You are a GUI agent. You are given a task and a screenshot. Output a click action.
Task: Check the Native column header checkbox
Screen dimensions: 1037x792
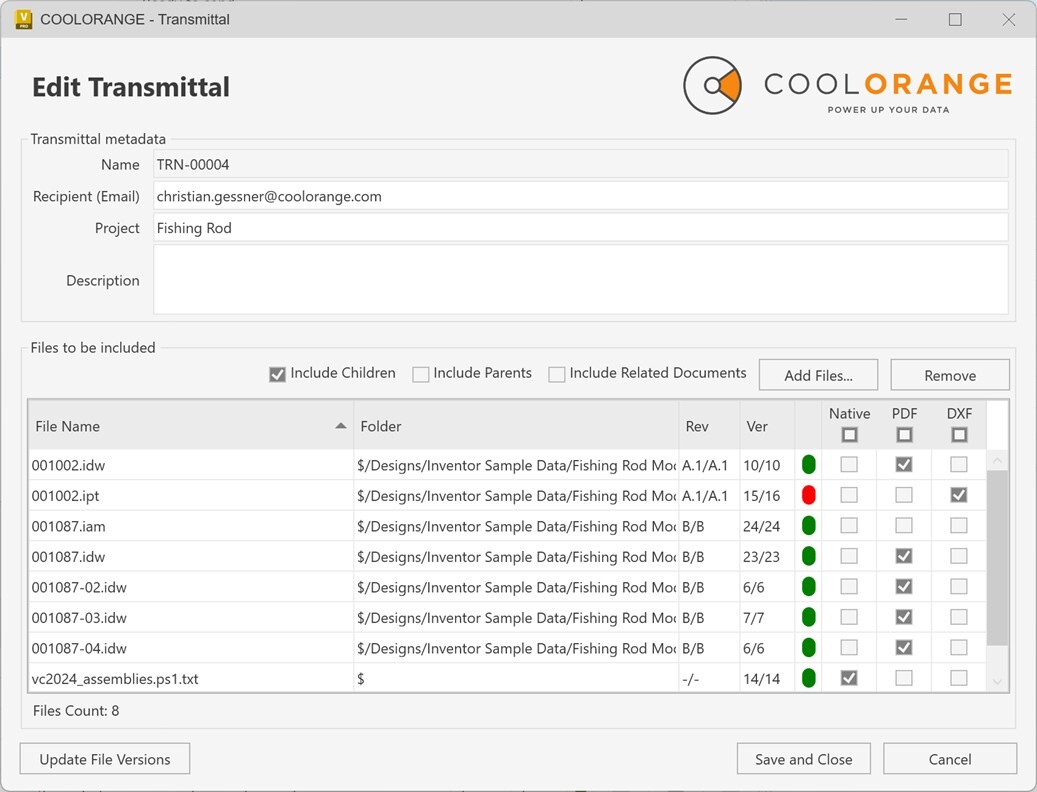point(849,434)
